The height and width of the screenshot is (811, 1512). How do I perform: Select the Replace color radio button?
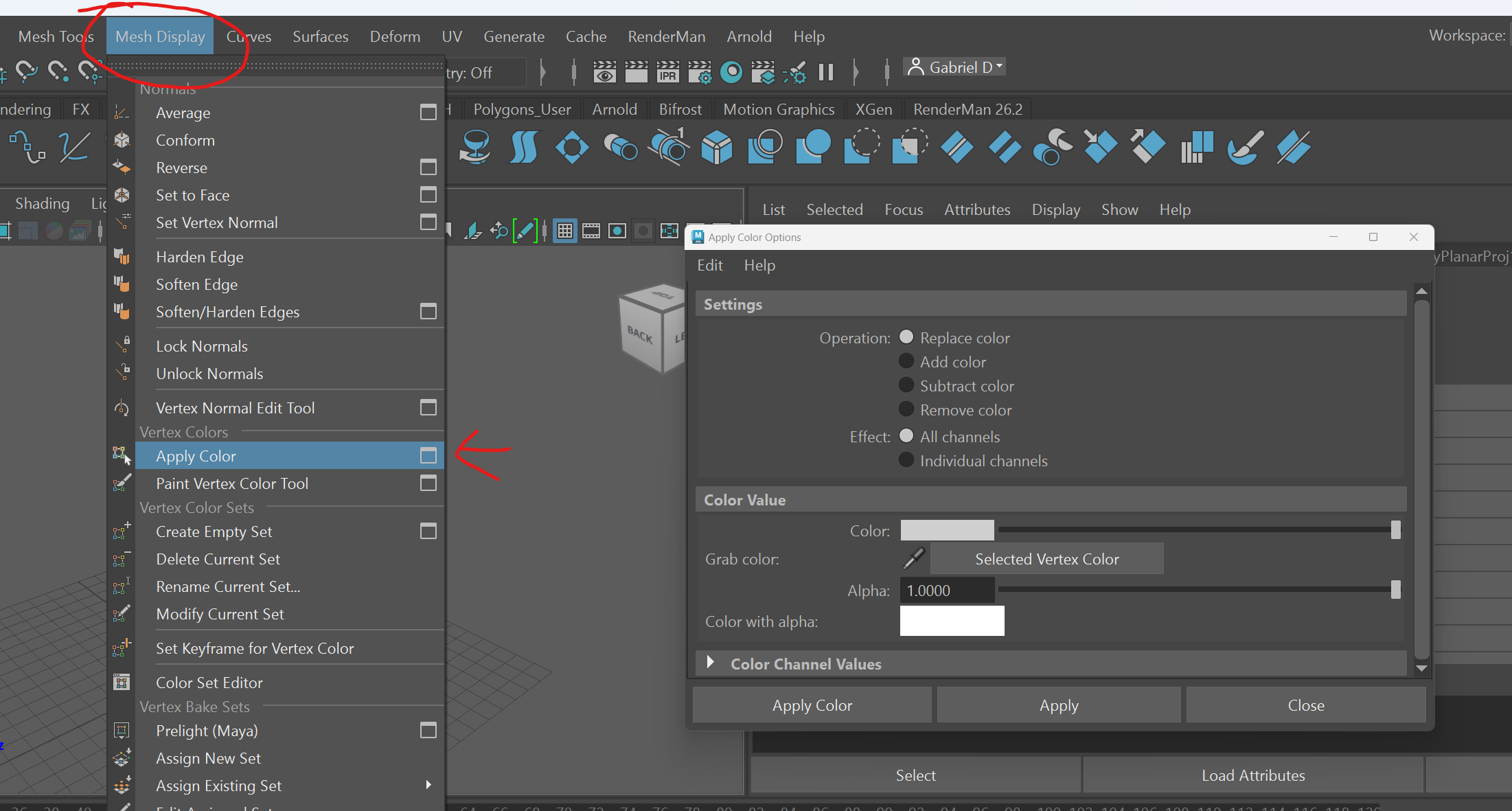click(906, 337)
